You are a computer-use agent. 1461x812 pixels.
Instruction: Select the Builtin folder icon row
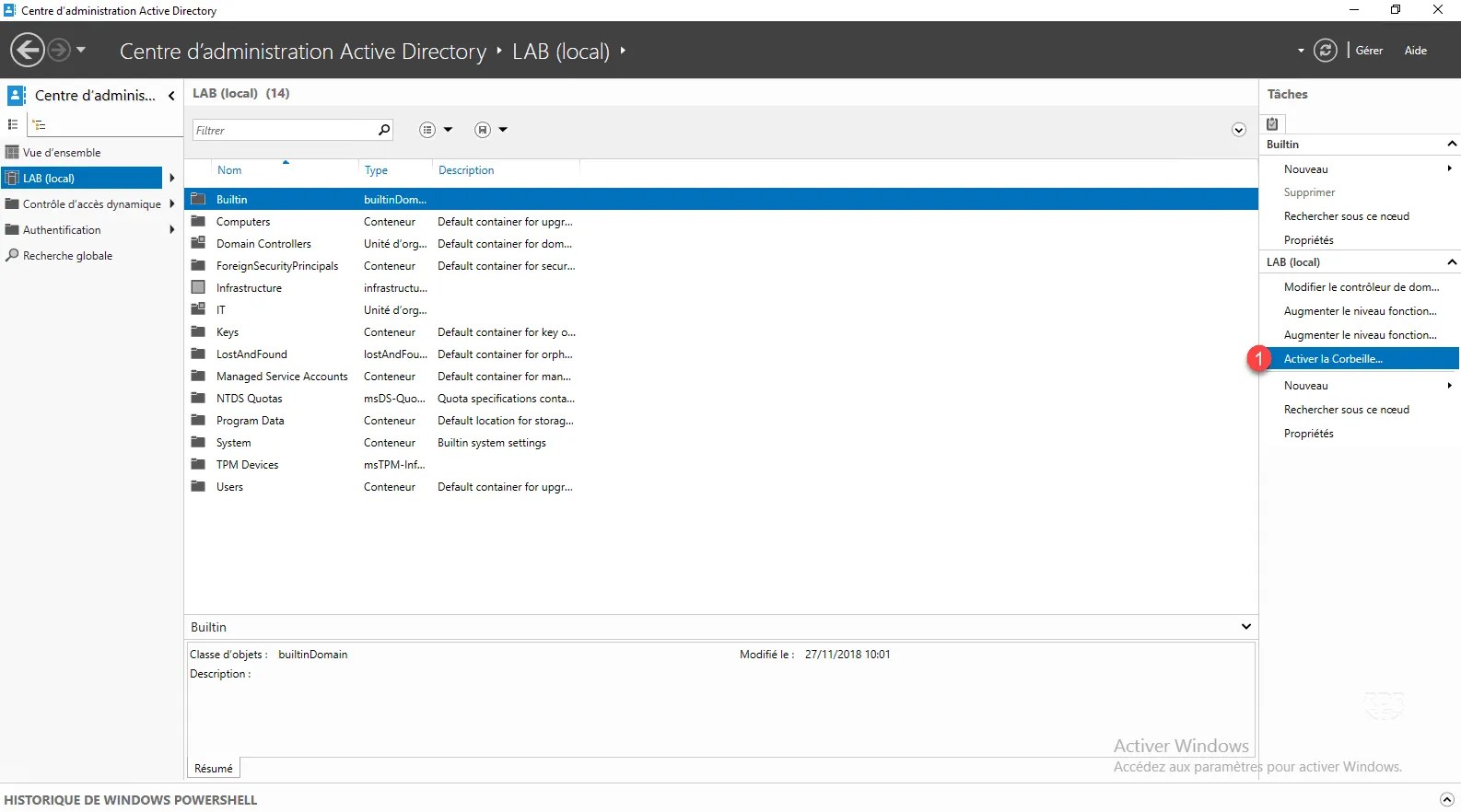pos(198,199)
